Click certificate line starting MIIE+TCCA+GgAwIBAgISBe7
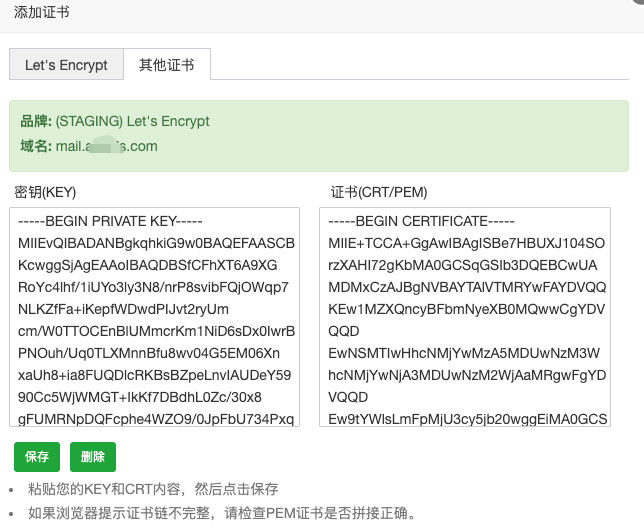The height and width of the screenshot is (529, 644). point(467,243)
